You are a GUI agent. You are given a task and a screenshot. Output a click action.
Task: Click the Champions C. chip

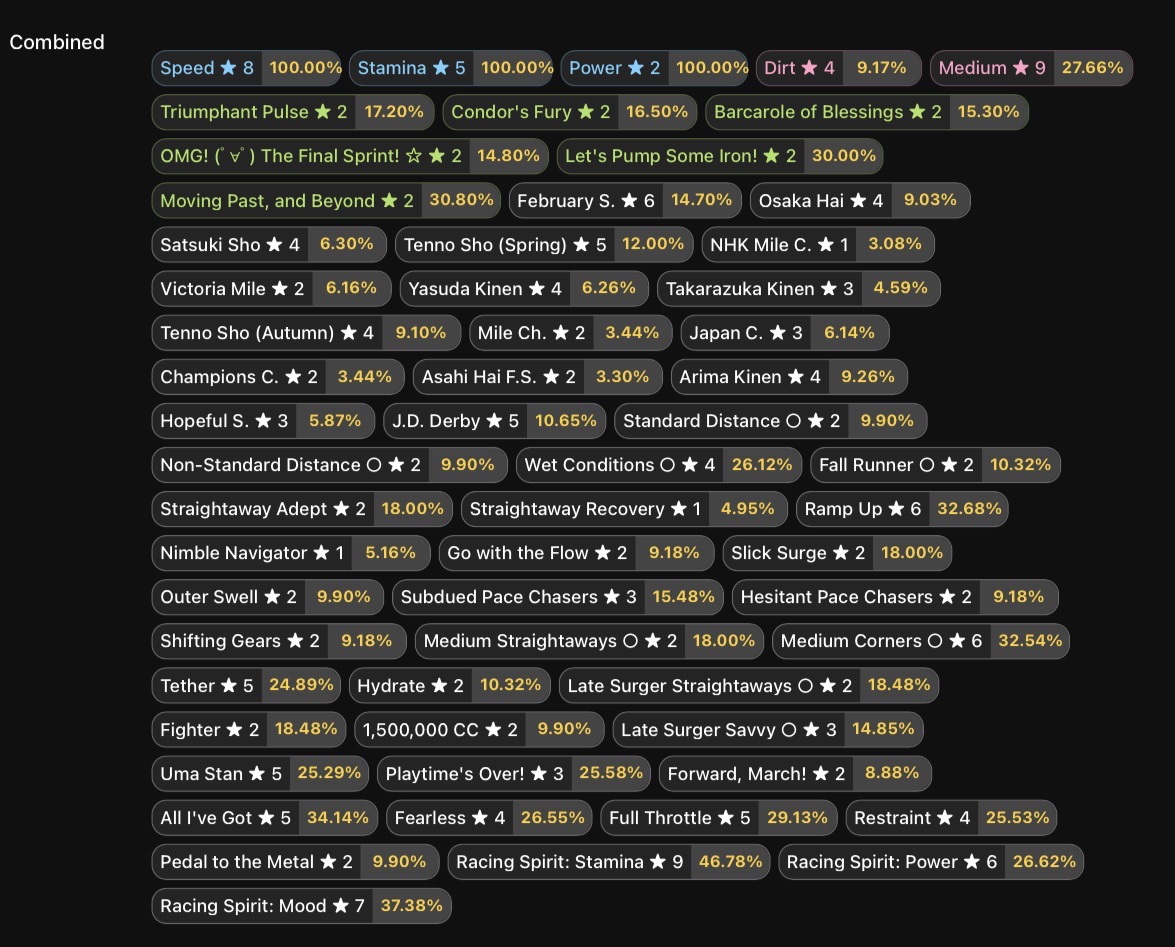(278, 377)
